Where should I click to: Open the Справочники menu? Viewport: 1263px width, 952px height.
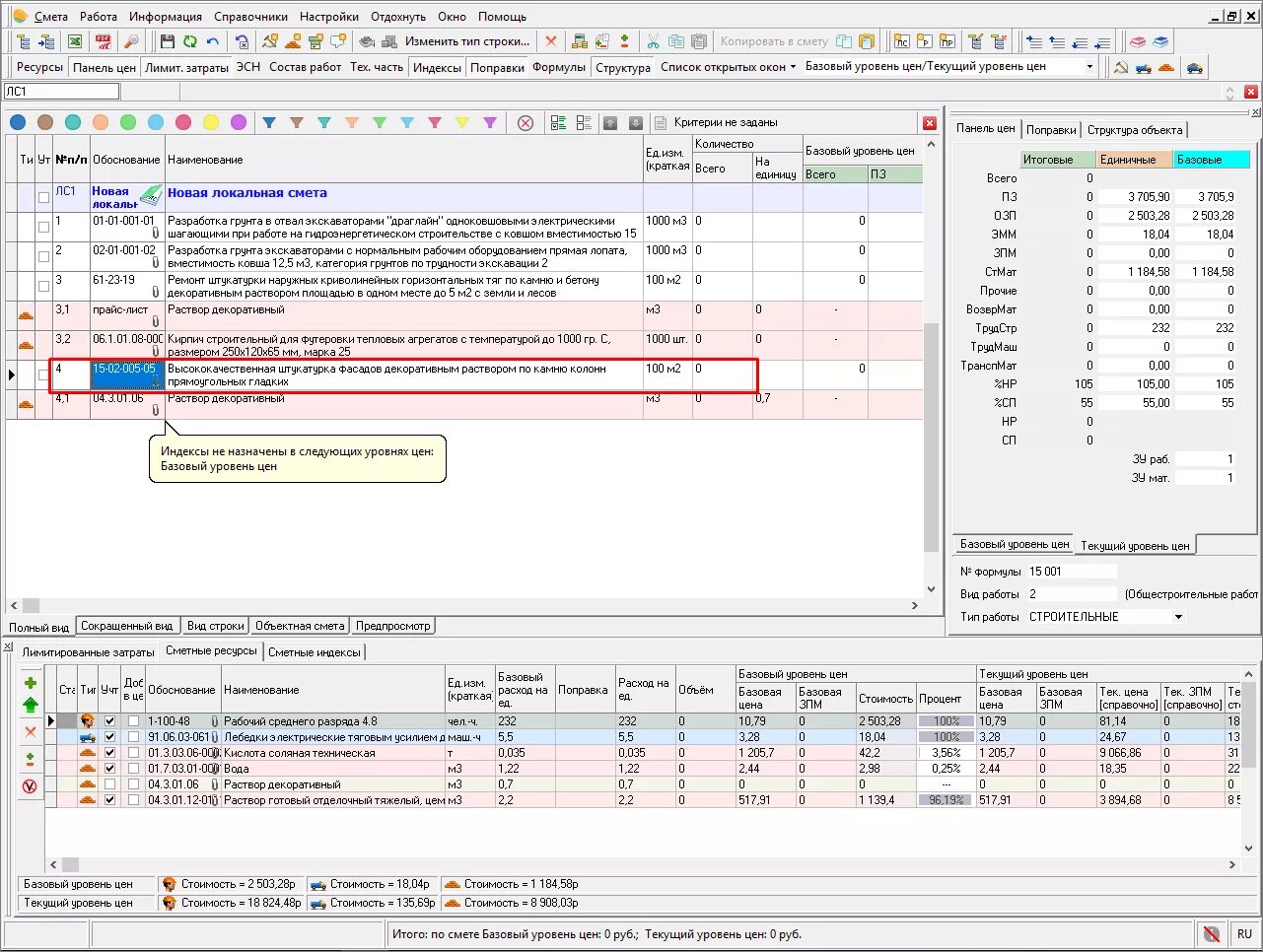[250, 17]
